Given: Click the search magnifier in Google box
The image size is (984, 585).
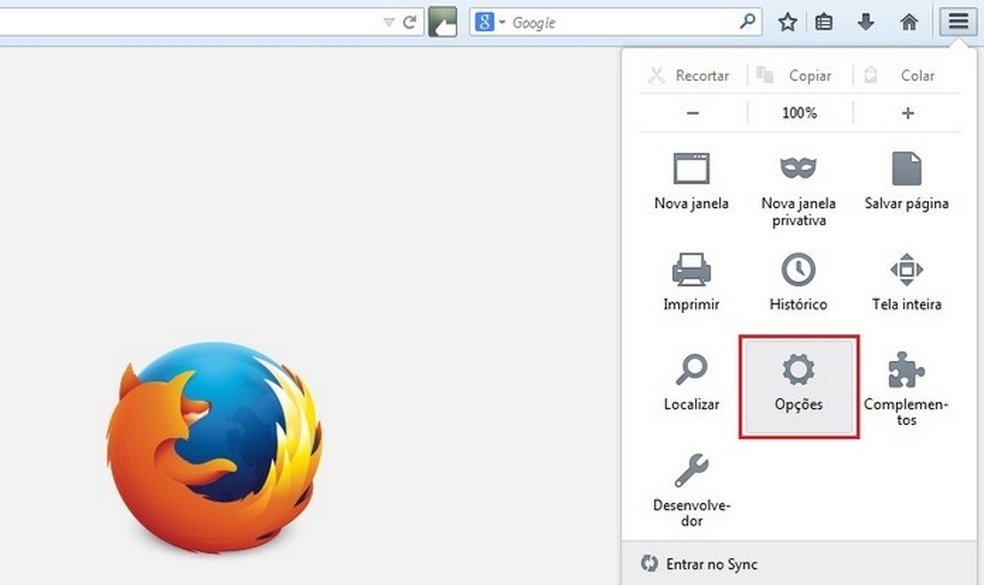Looking at the screenshot, I should pyautogui.click(x=747, y=22).
